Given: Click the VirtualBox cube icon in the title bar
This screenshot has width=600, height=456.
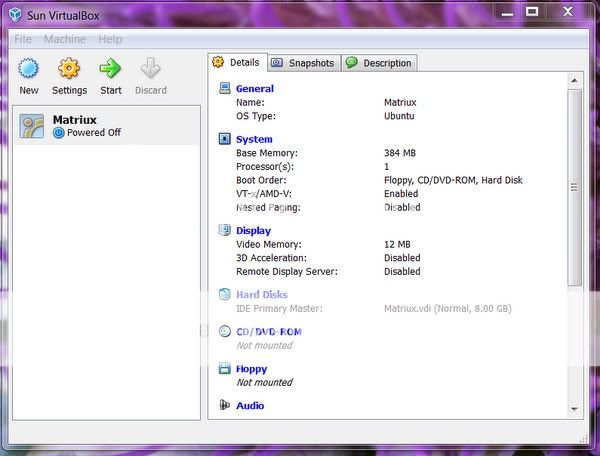Looking at the screenshot, I should coord(15,15).
